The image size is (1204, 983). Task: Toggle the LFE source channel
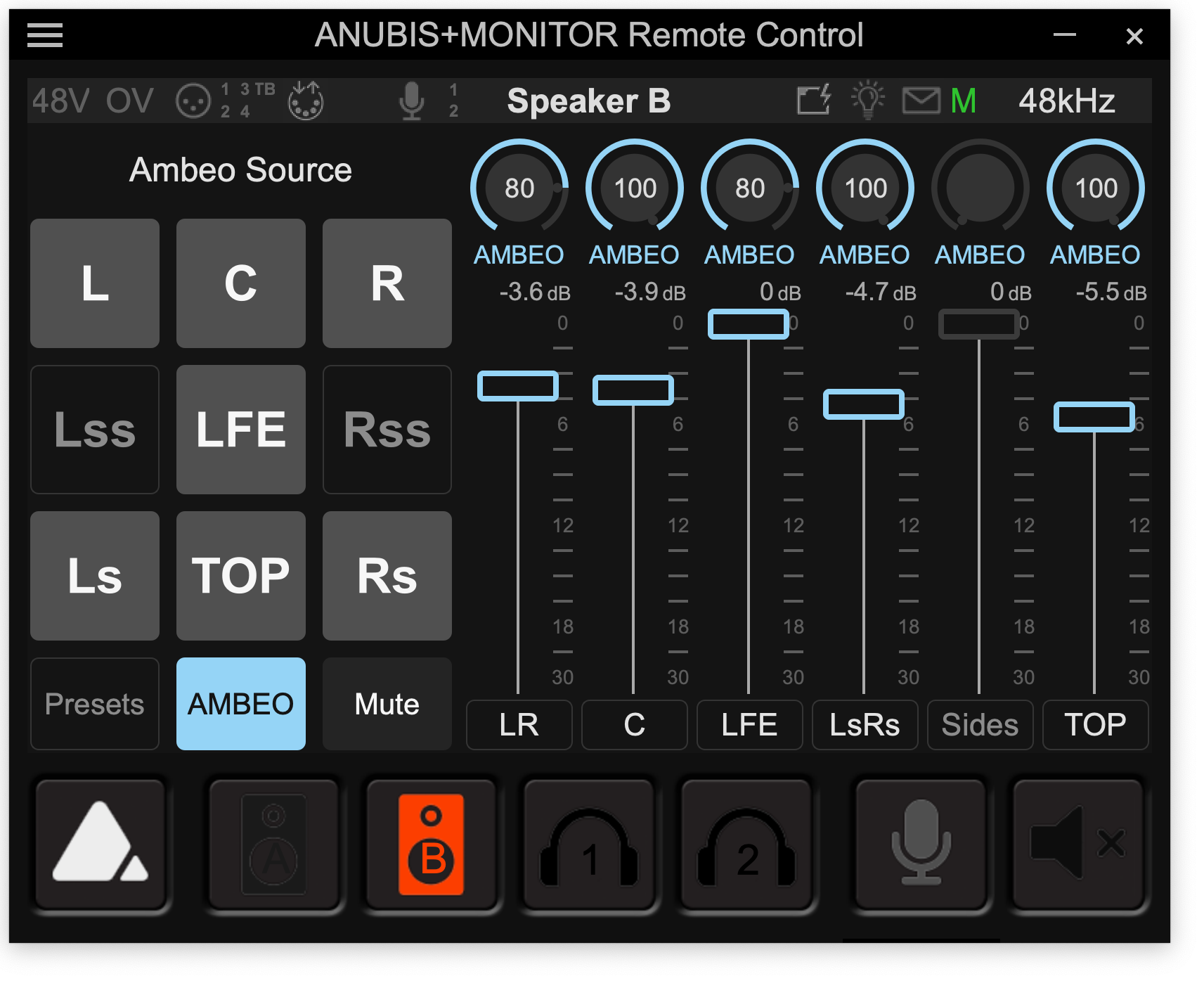pos(241,430)
